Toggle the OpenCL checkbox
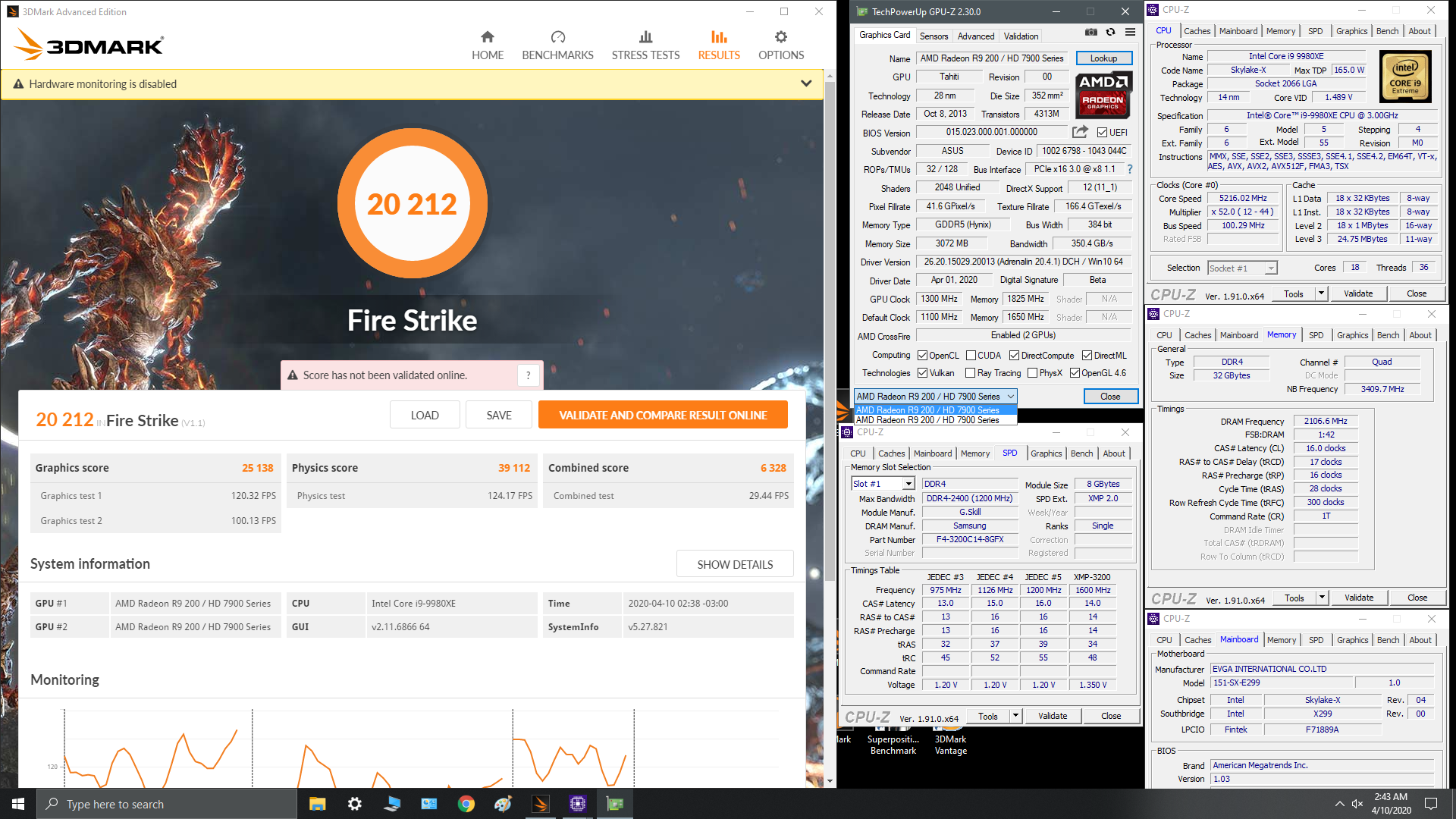 tap(922, 355)
